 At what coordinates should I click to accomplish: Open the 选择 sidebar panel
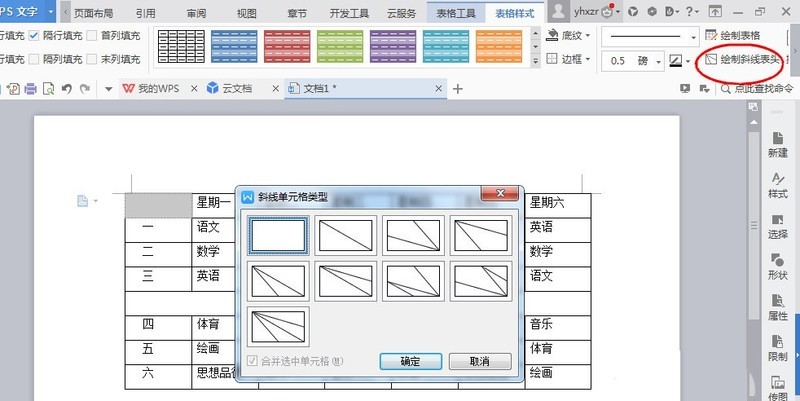(x=778, y=226)
